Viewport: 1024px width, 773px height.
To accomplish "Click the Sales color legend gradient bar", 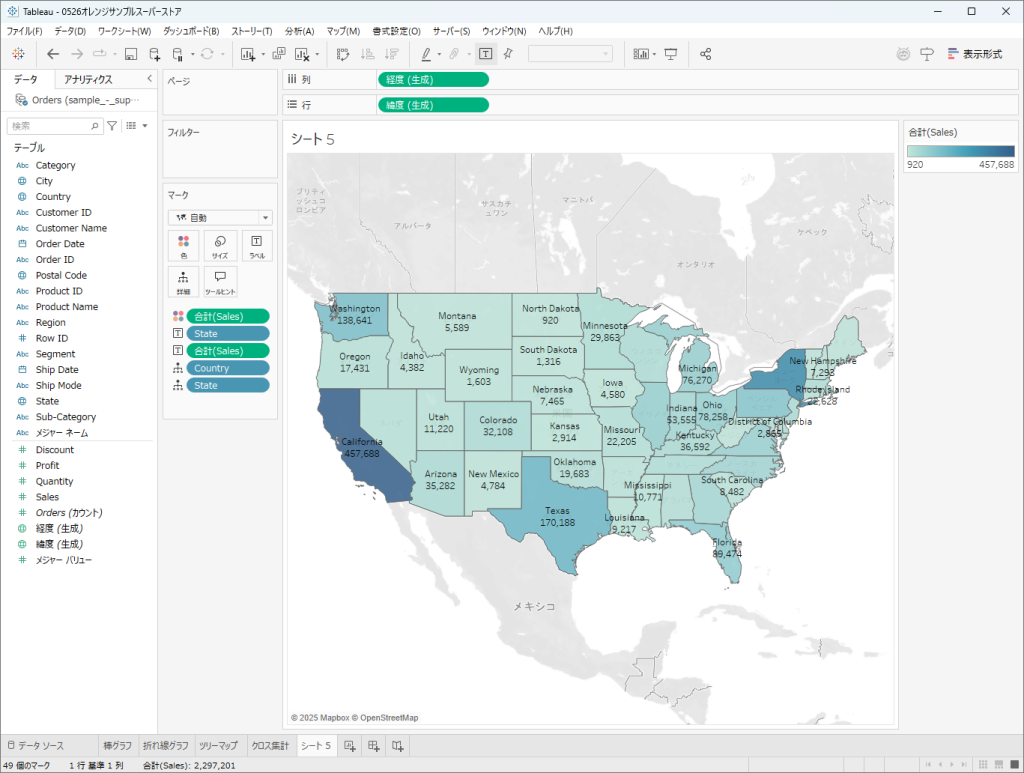I will (960, 151).
